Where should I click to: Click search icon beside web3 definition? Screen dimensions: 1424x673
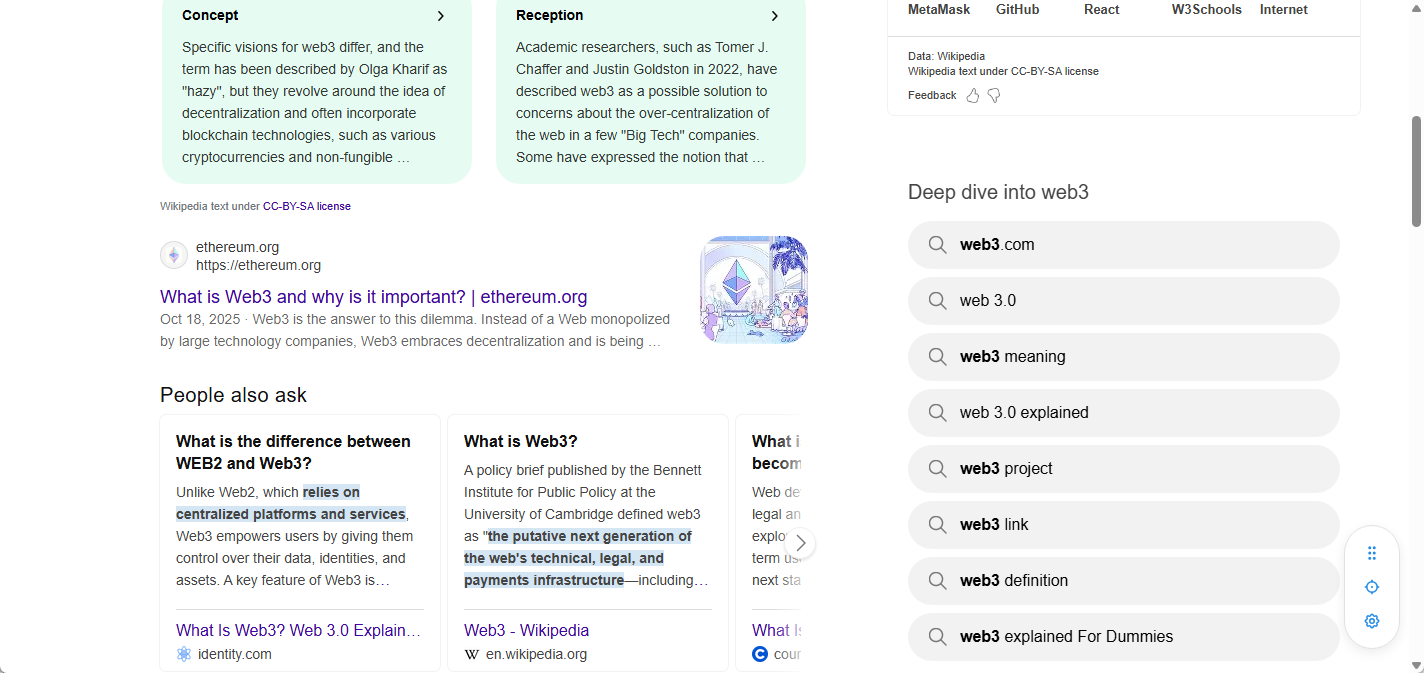tap(937, 581)
